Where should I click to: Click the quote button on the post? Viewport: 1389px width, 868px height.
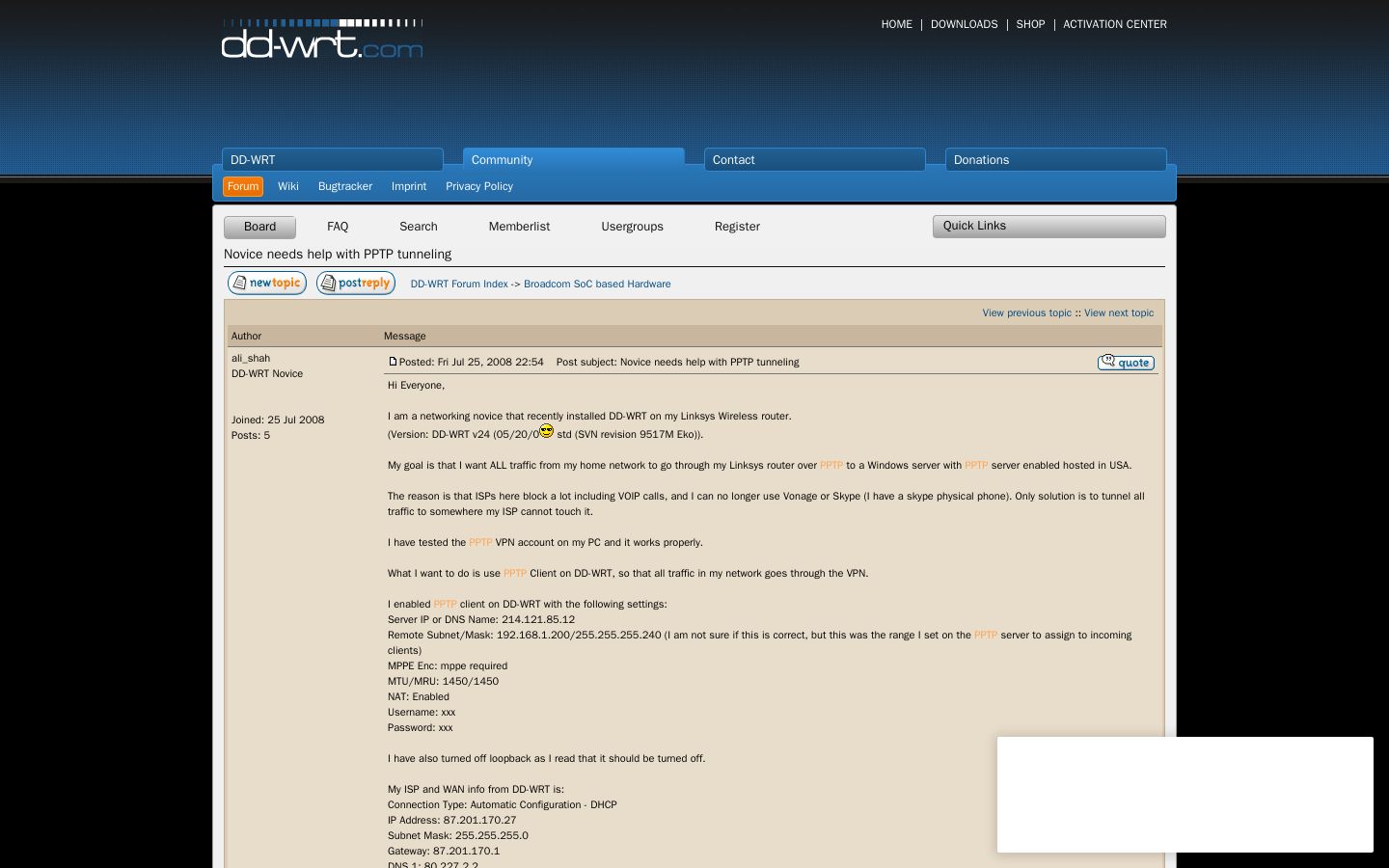point(1126,362)
